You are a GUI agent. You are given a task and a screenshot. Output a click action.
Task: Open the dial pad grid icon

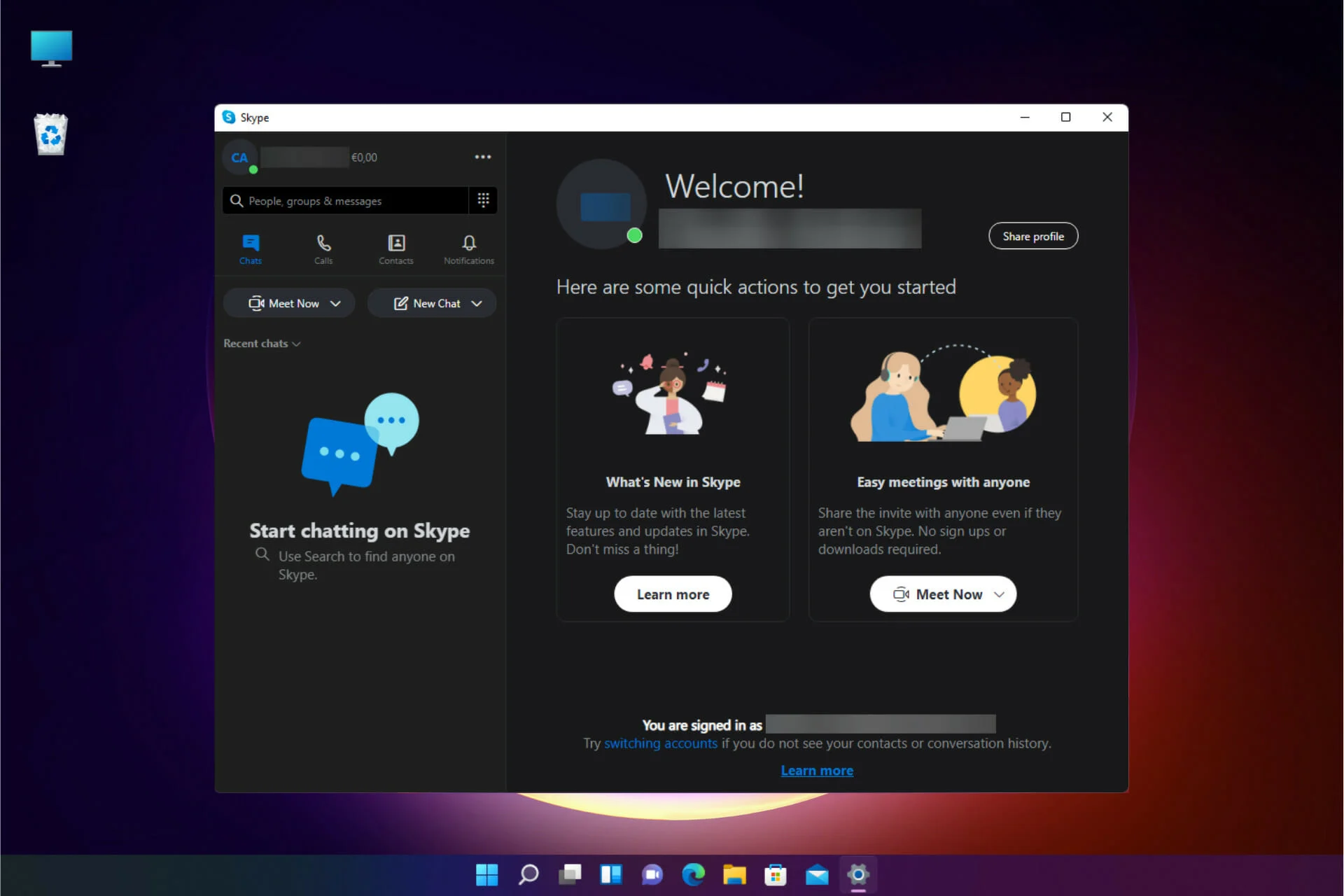coord(483,200)
